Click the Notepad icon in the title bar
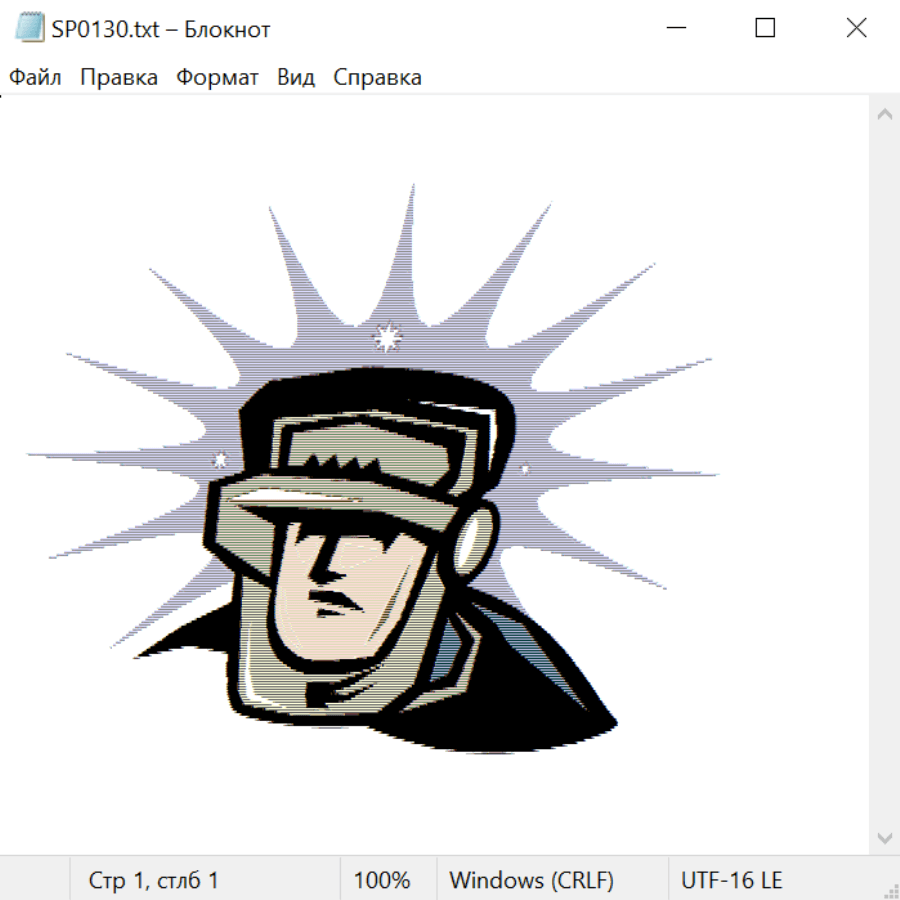 (29, 29)
